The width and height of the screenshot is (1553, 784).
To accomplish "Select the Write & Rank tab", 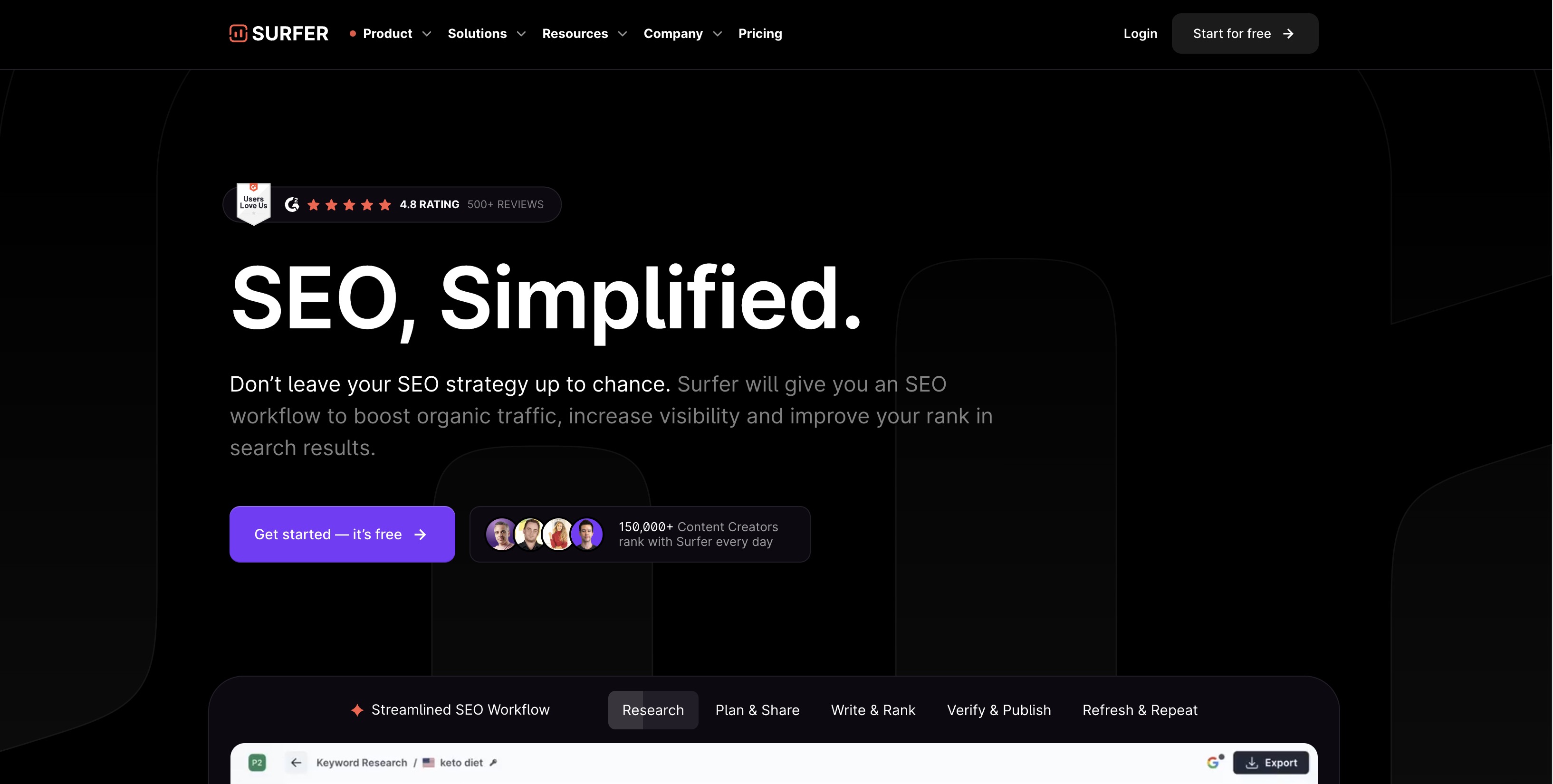I will point(872,708).
